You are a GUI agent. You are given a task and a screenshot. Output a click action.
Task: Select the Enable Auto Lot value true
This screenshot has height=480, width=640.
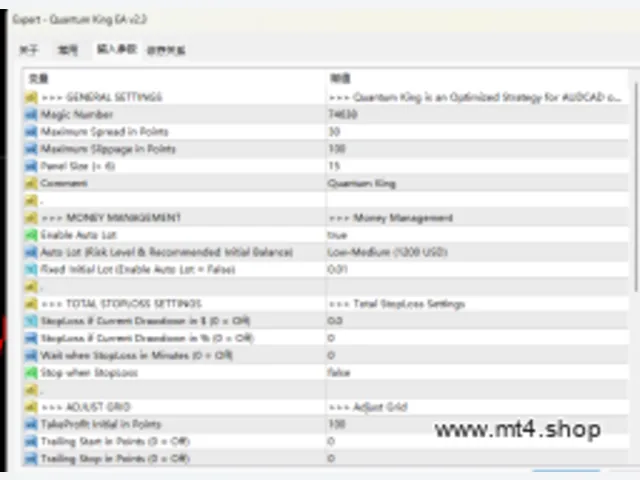[337, 235]
